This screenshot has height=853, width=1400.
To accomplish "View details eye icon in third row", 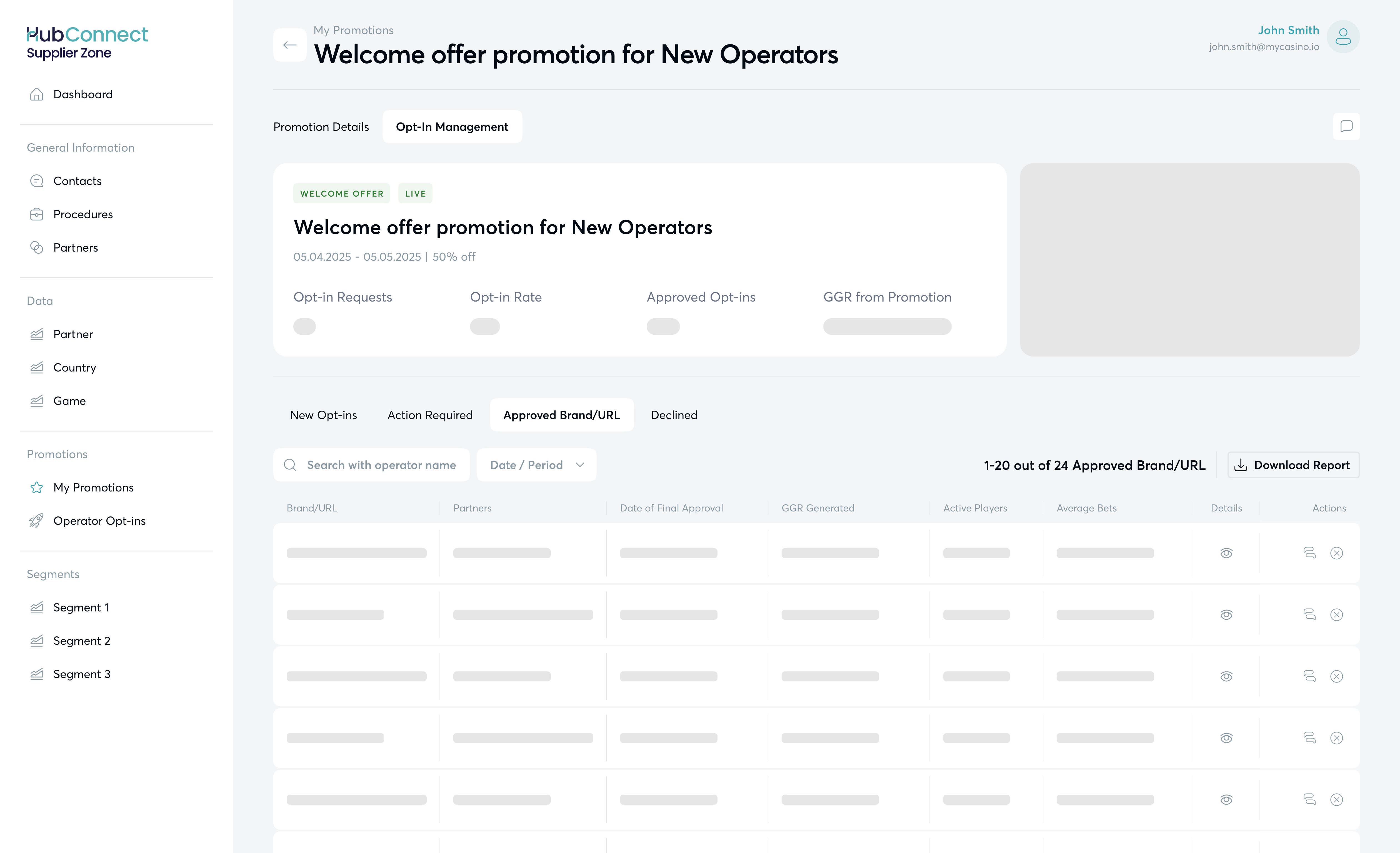I will pos(1226,676).
